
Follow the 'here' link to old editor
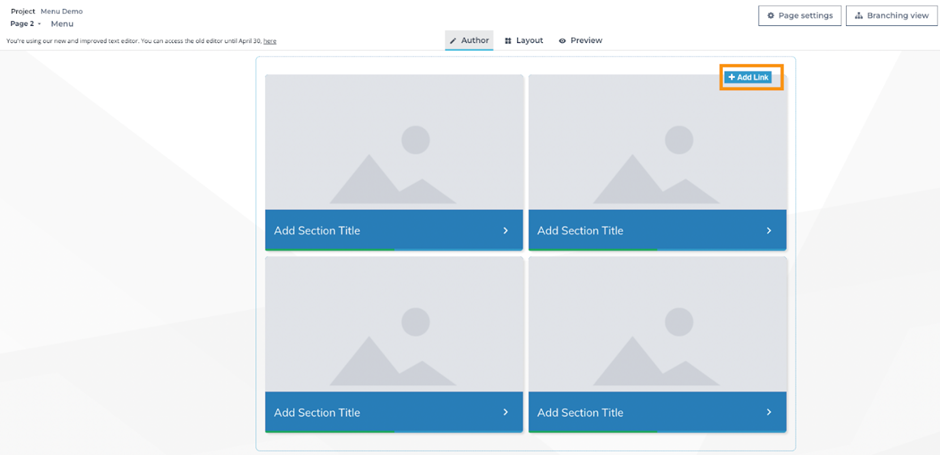point(270,41)
